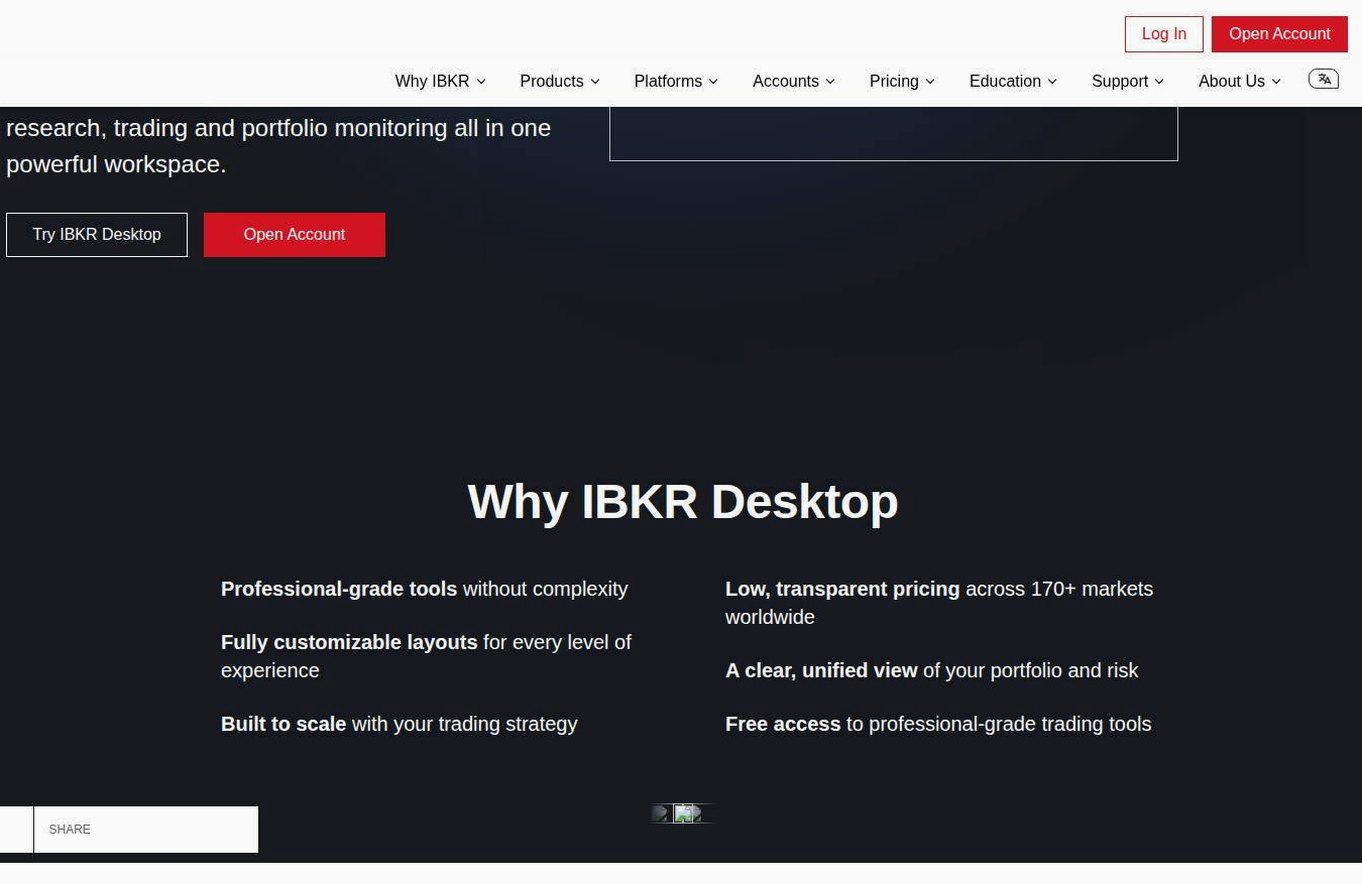The height and width of the screenshot is (884, 1362).
Task: Expand the Products dropdown menu
Action: coord(560,81)
